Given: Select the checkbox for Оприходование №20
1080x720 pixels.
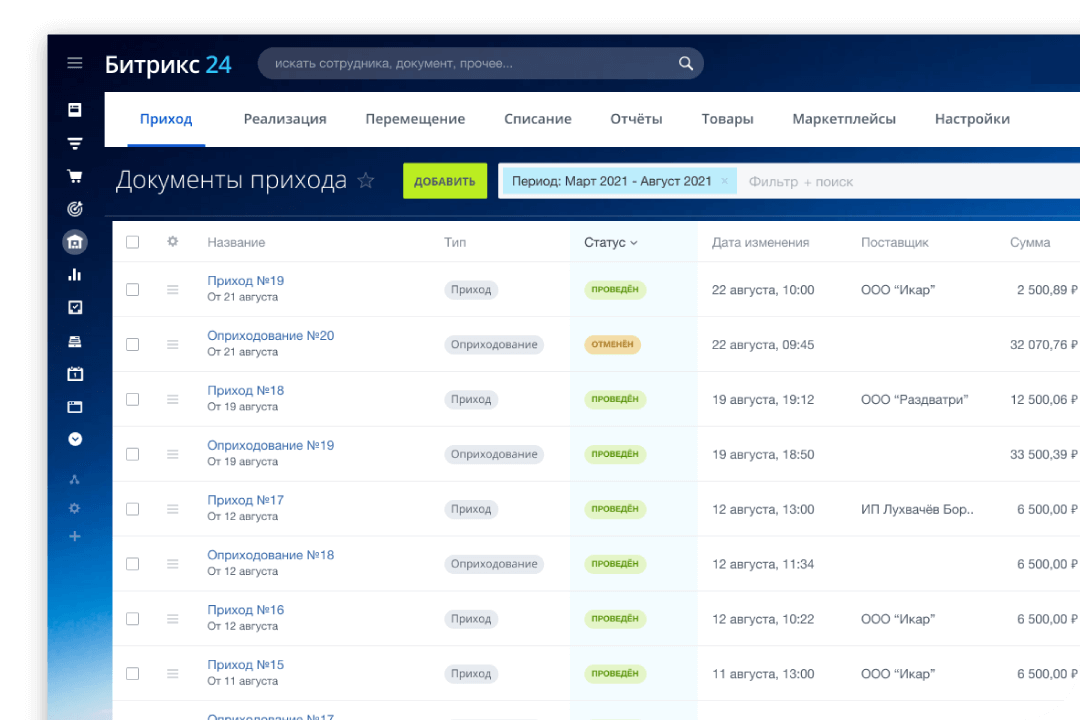Looking at the screenshot, I should click(132, 344).
